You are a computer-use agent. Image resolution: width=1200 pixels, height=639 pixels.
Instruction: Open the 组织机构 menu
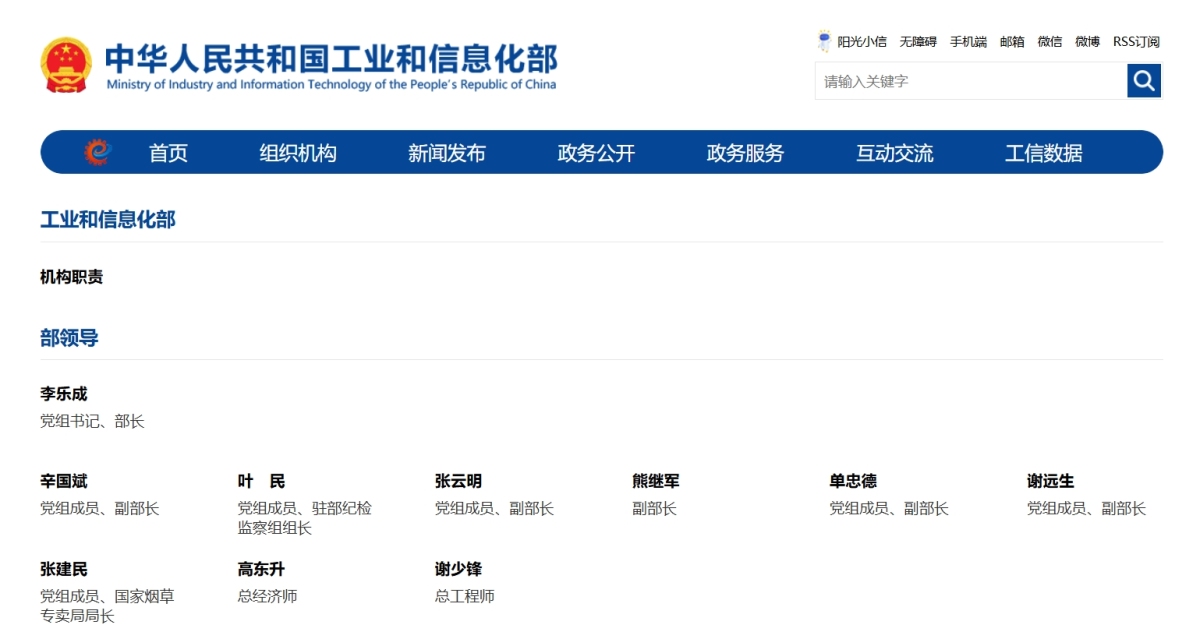[298, 153]
